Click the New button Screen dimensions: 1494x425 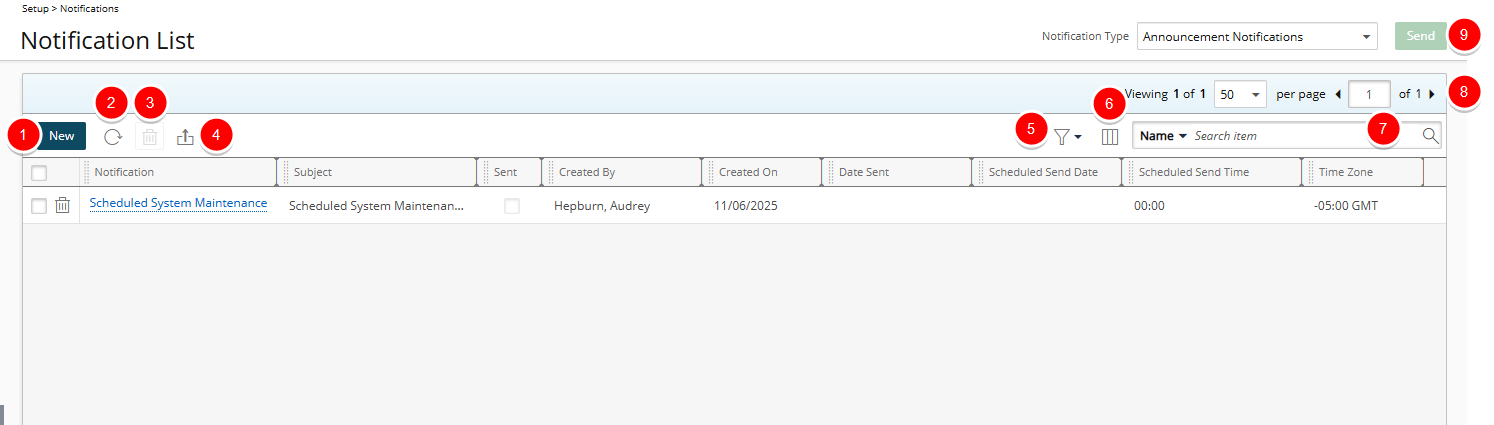[62, 136]
